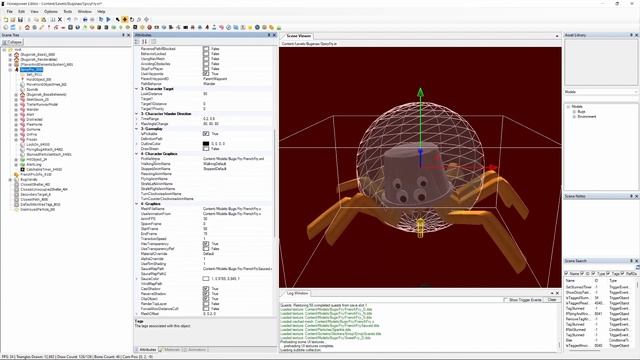Screen dimensions: 640x360
Task: Open the View menu
Action: 35,11
